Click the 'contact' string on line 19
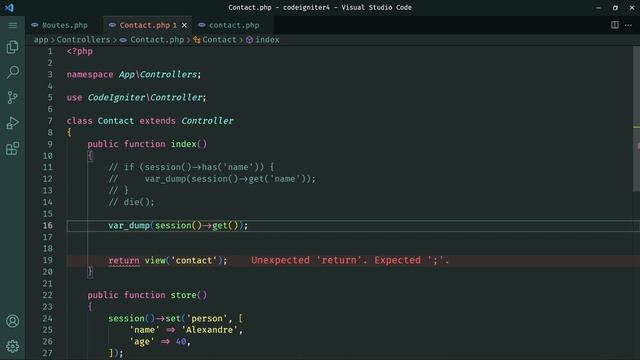This screenshot has height=360, width=640. click(x=194, y=260)
